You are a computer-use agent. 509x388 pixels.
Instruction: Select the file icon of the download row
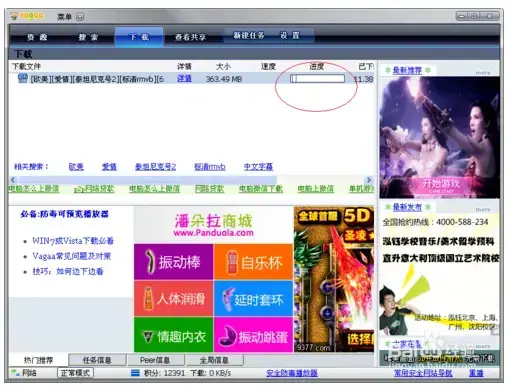pos(23,78)
